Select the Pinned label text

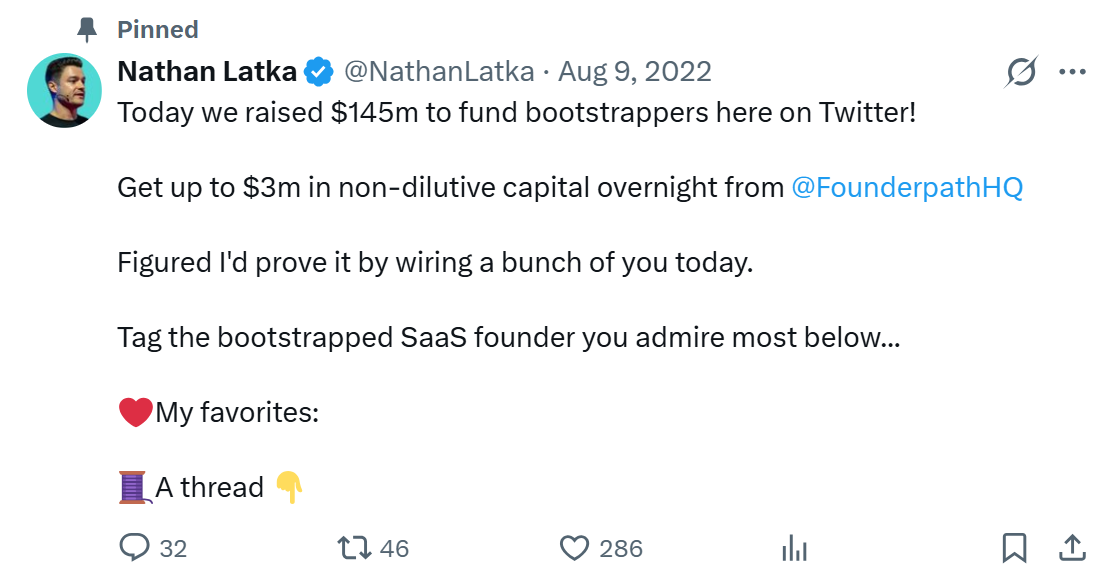[157, 29]
